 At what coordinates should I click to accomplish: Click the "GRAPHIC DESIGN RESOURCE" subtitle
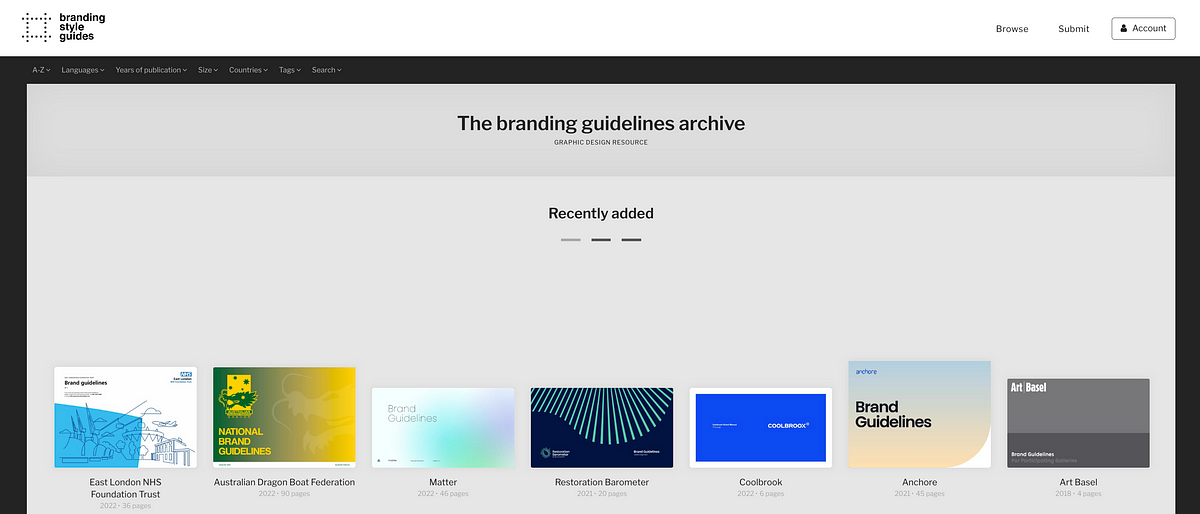(601, 142)
